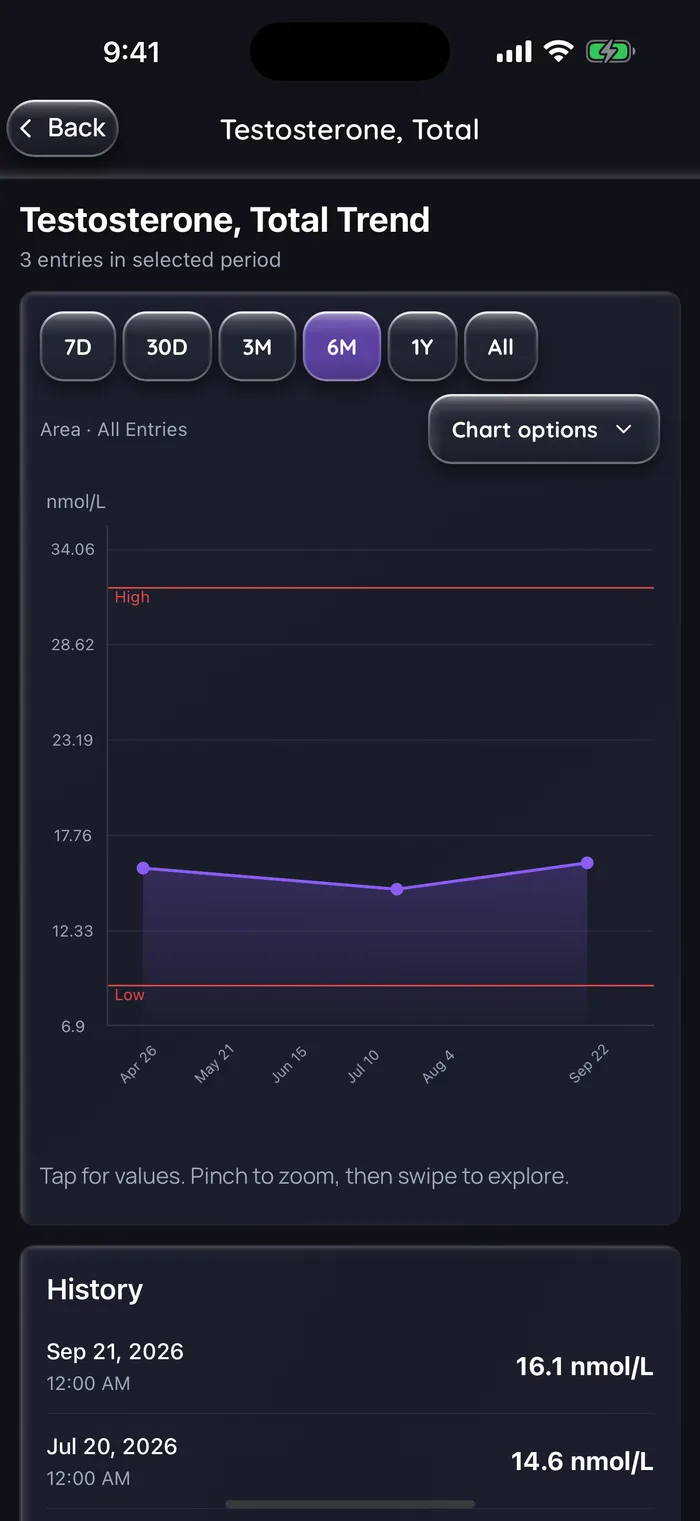The height and width of the screenshot is (1521, 700).
Task: Tap the May 21 x-axis label
Action: click(x=213, y=1065)
